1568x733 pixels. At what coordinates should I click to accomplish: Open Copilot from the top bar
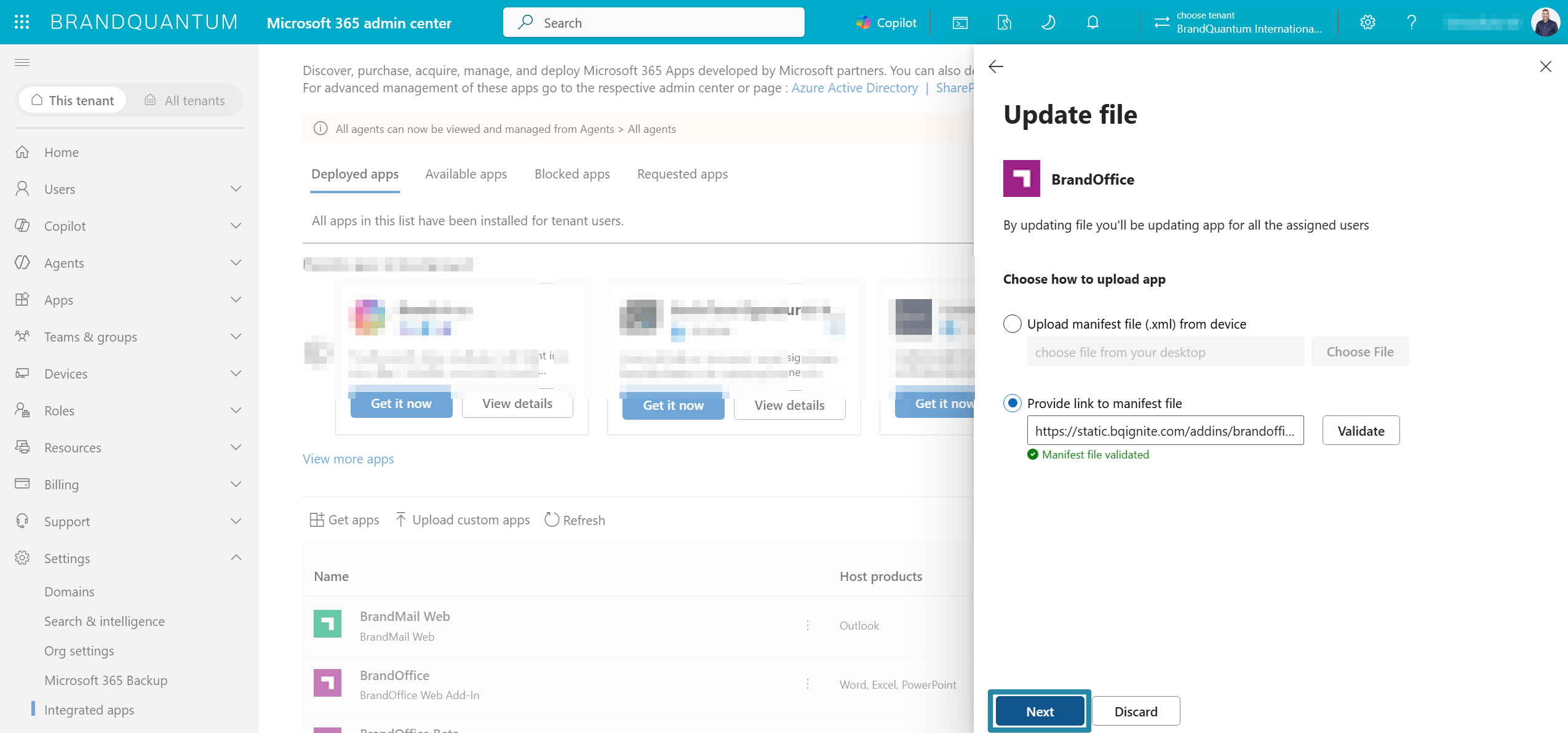point(886,23)
